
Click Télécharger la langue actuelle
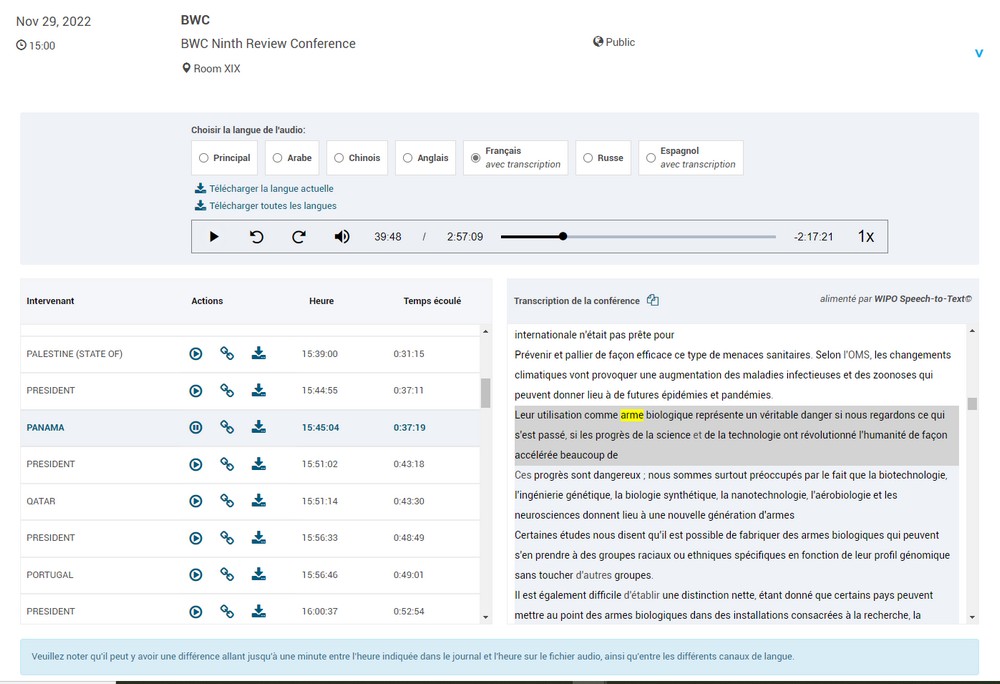pyautogui.click(x=264, y=189)
